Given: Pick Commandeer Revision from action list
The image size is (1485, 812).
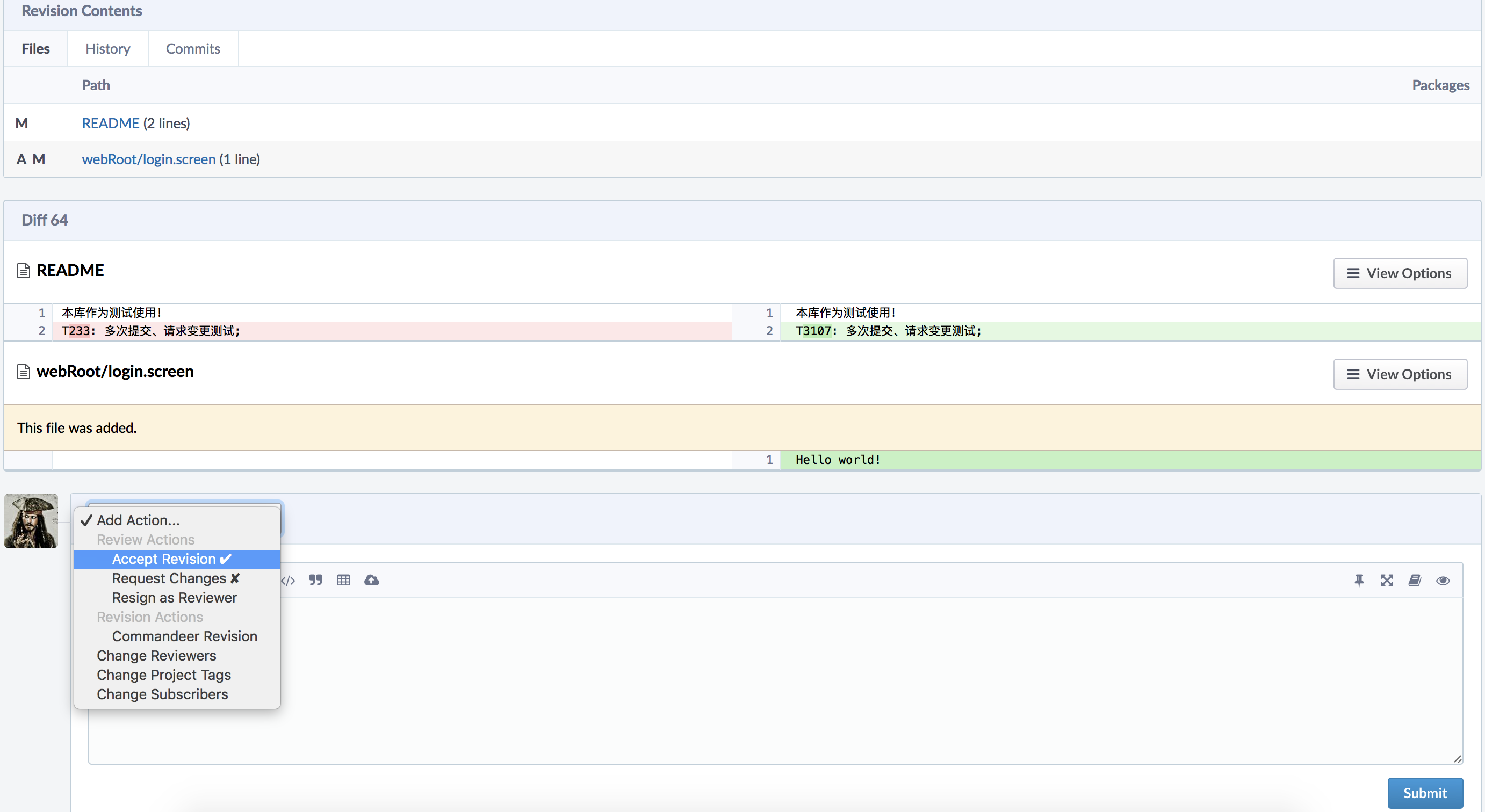Looking at the screenshot, I should (x=184, y=636).
